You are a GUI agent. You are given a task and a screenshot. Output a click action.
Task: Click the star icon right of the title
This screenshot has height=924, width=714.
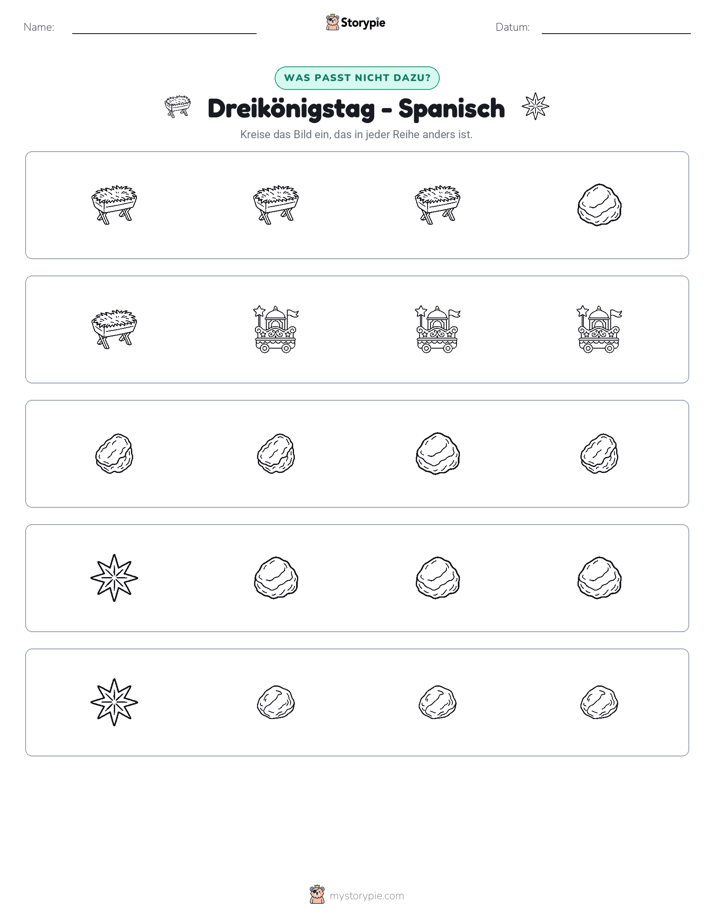pyautogui.click(x=535, y=107)
